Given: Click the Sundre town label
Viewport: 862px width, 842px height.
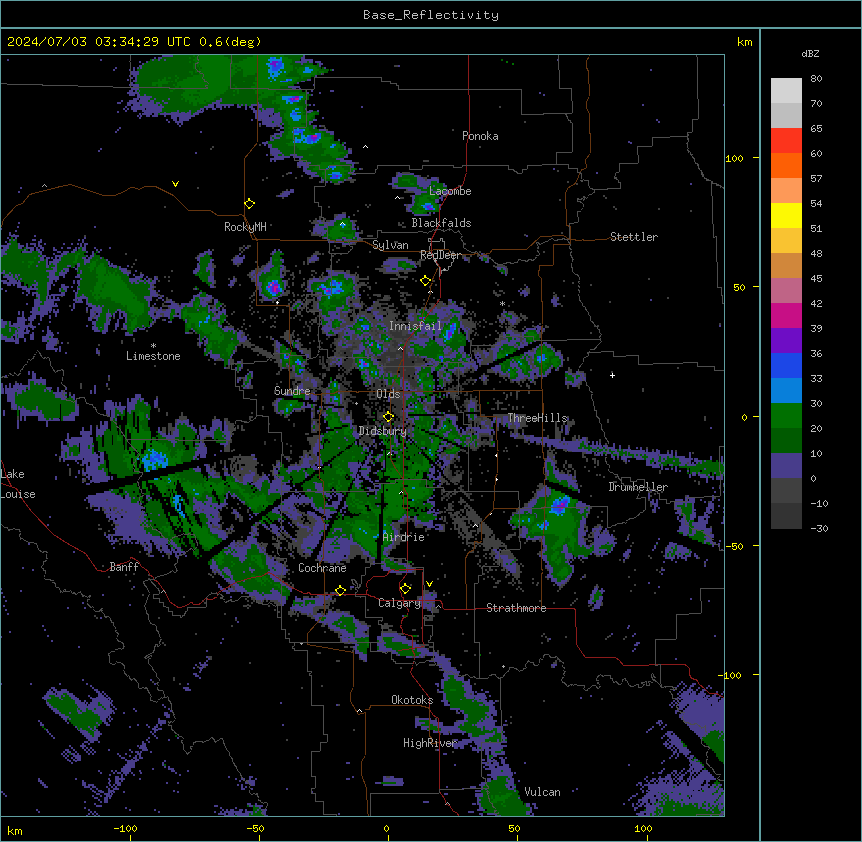Looking at the screenshot, I should (292, 391).
